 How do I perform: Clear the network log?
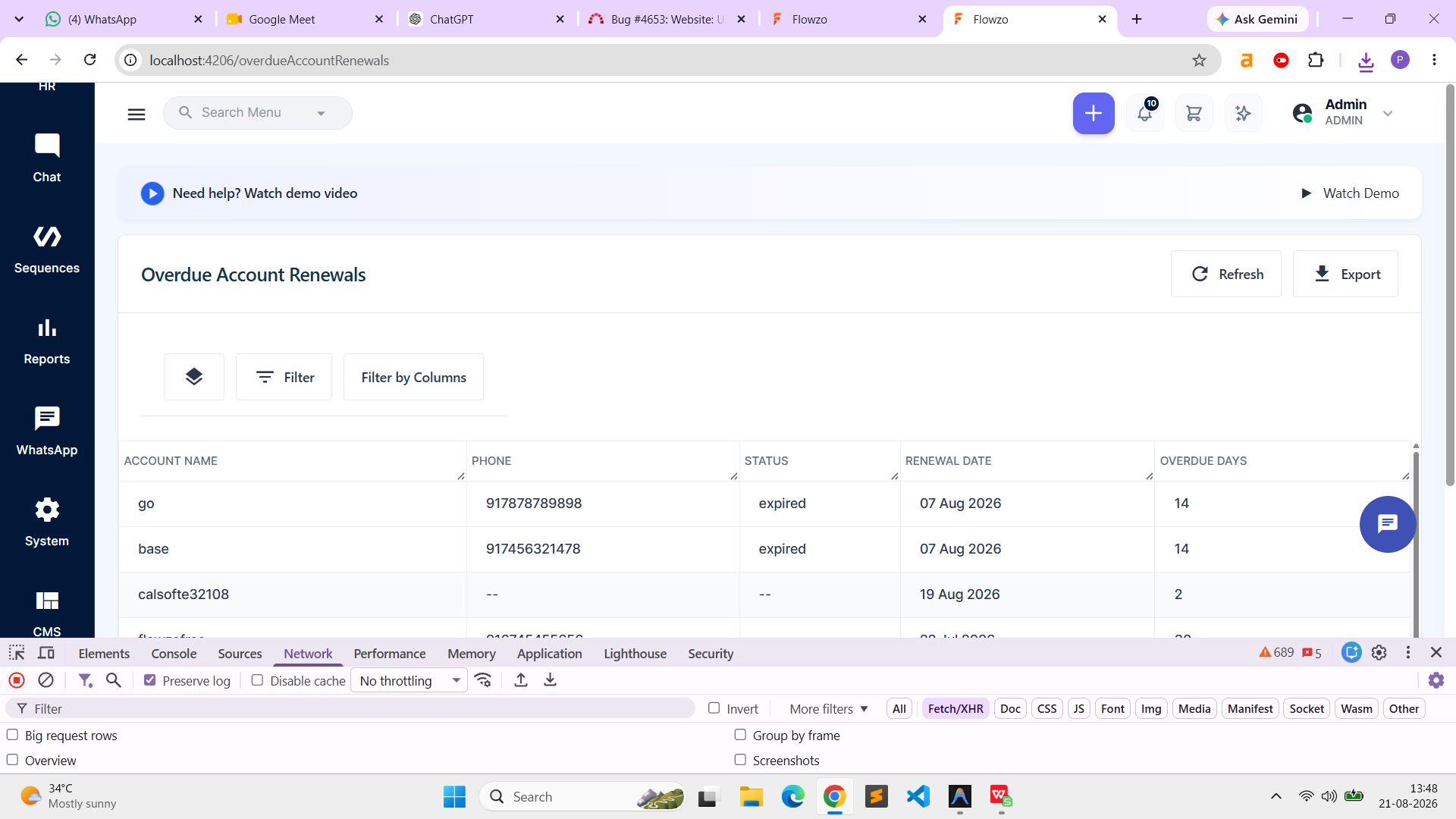[x=45, y=680]
